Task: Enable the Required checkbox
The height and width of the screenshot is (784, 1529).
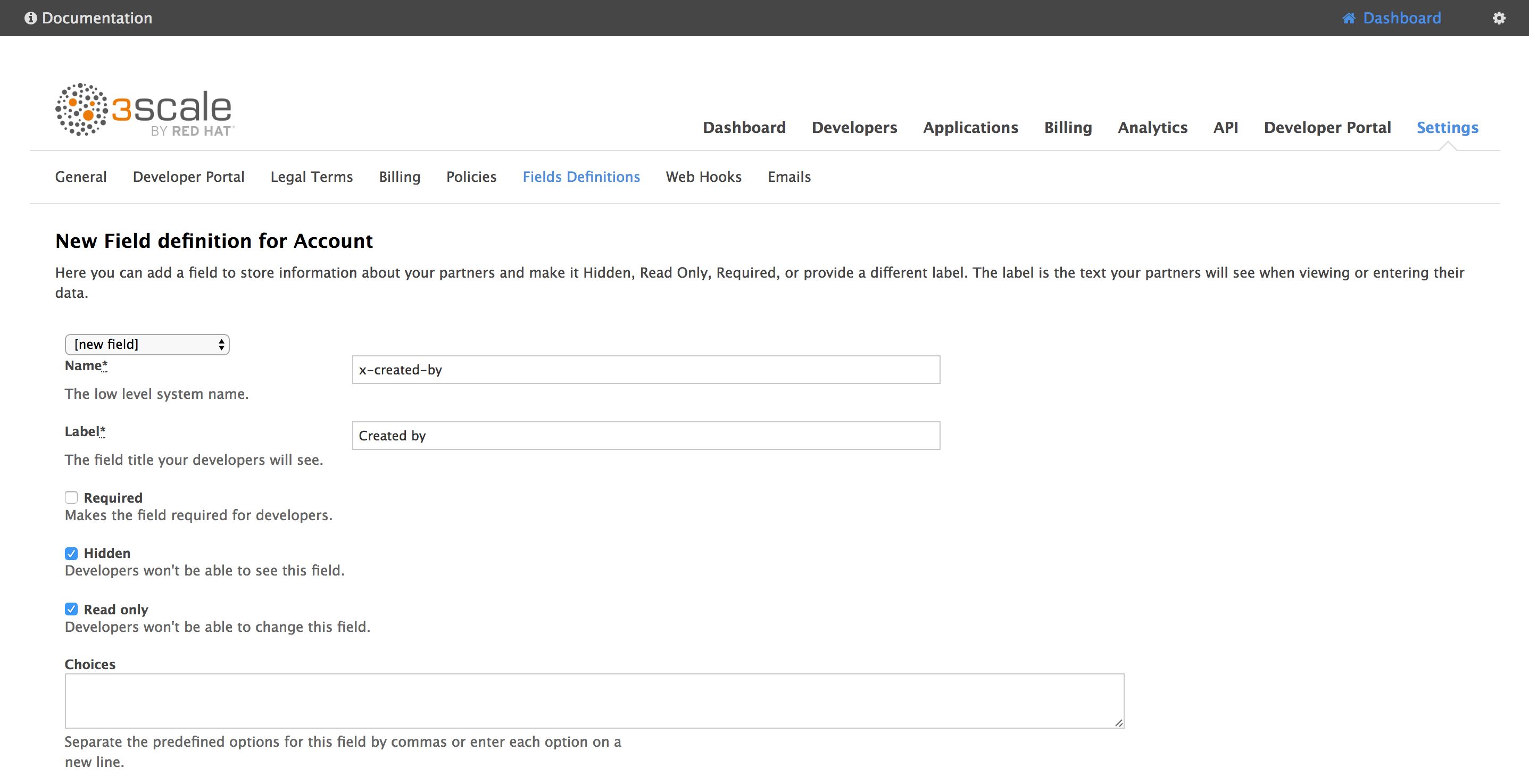Action: coord(71,497)
